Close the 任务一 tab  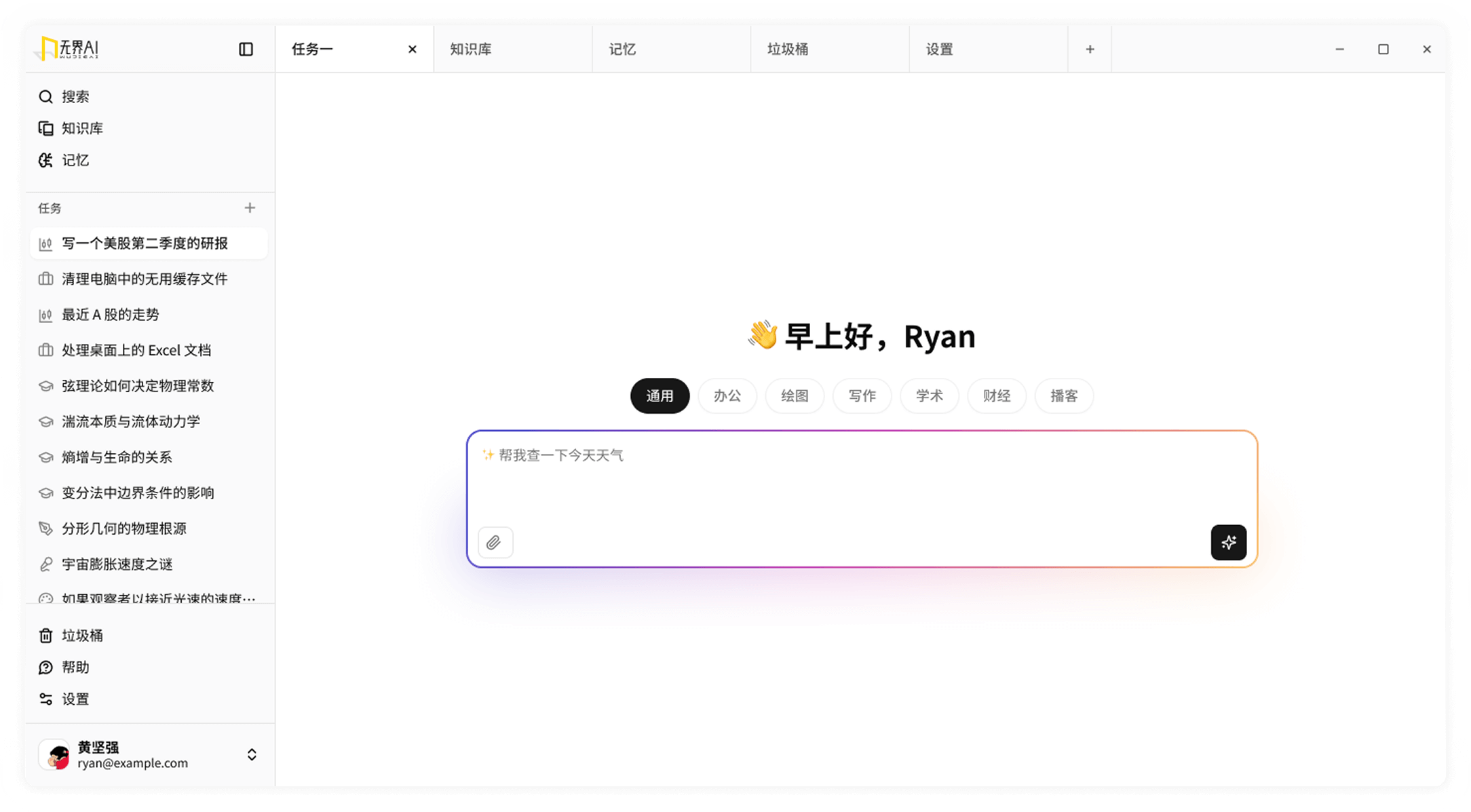pos(412,49)
